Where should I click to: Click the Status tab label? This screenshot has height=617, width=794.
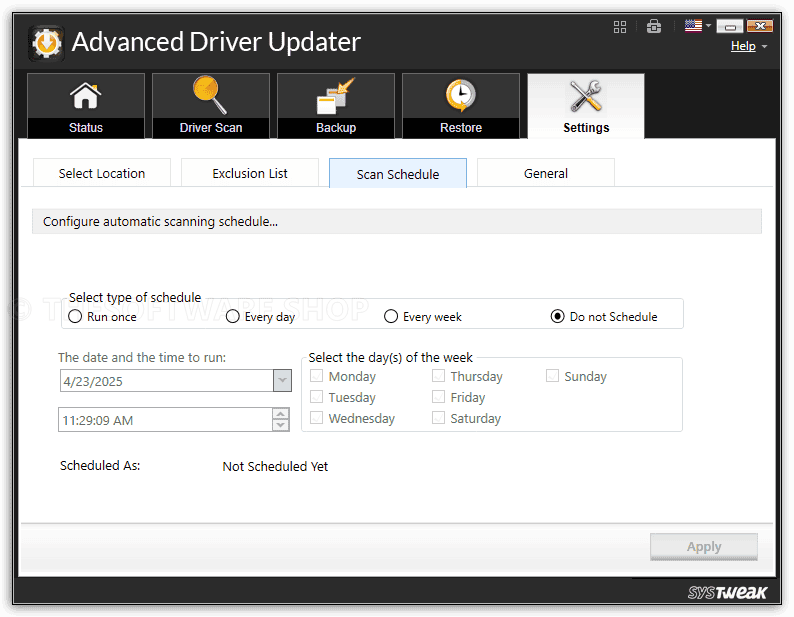tap(86, 128)
